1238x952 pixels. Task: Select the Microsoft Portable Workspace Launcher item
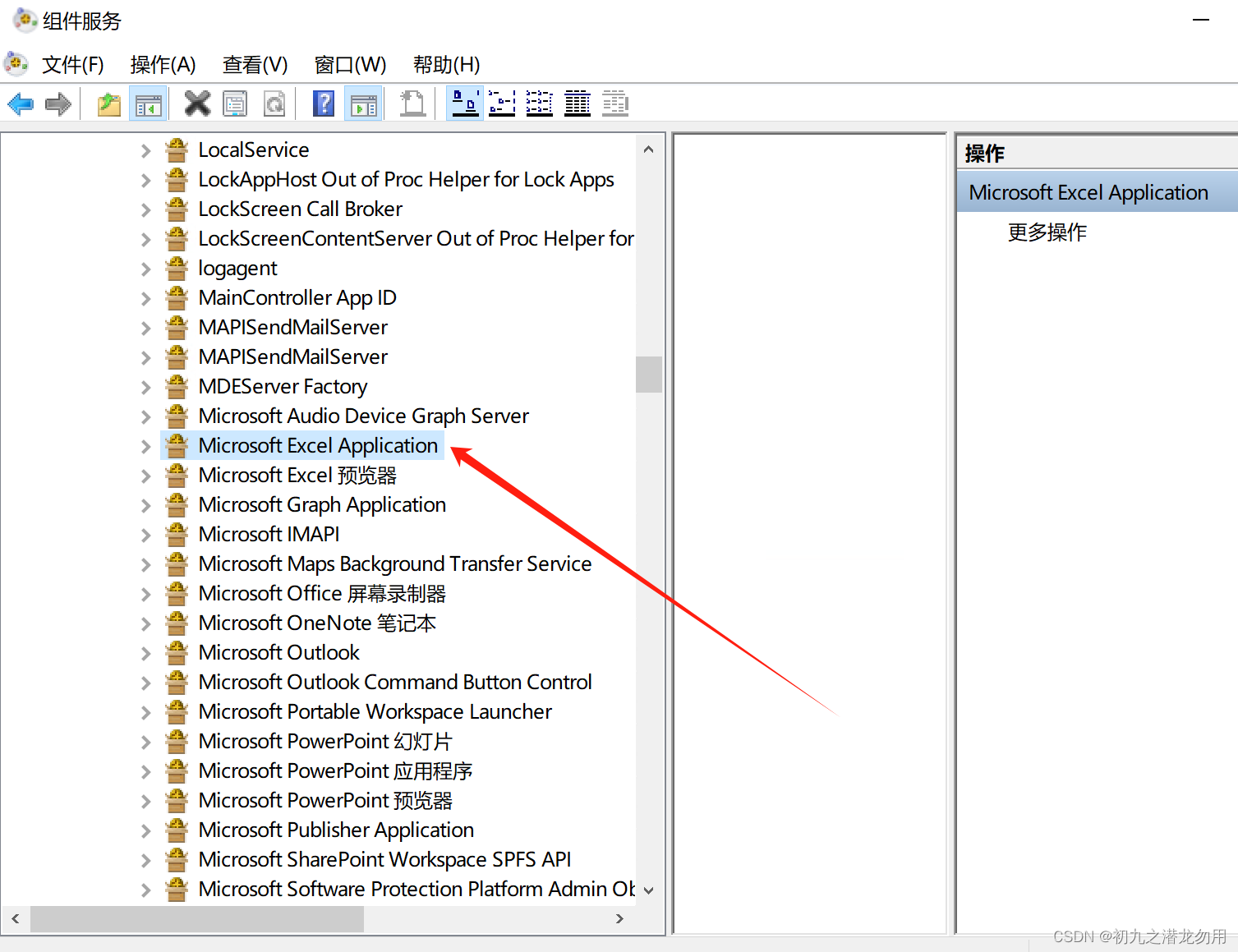pos(375,712)
